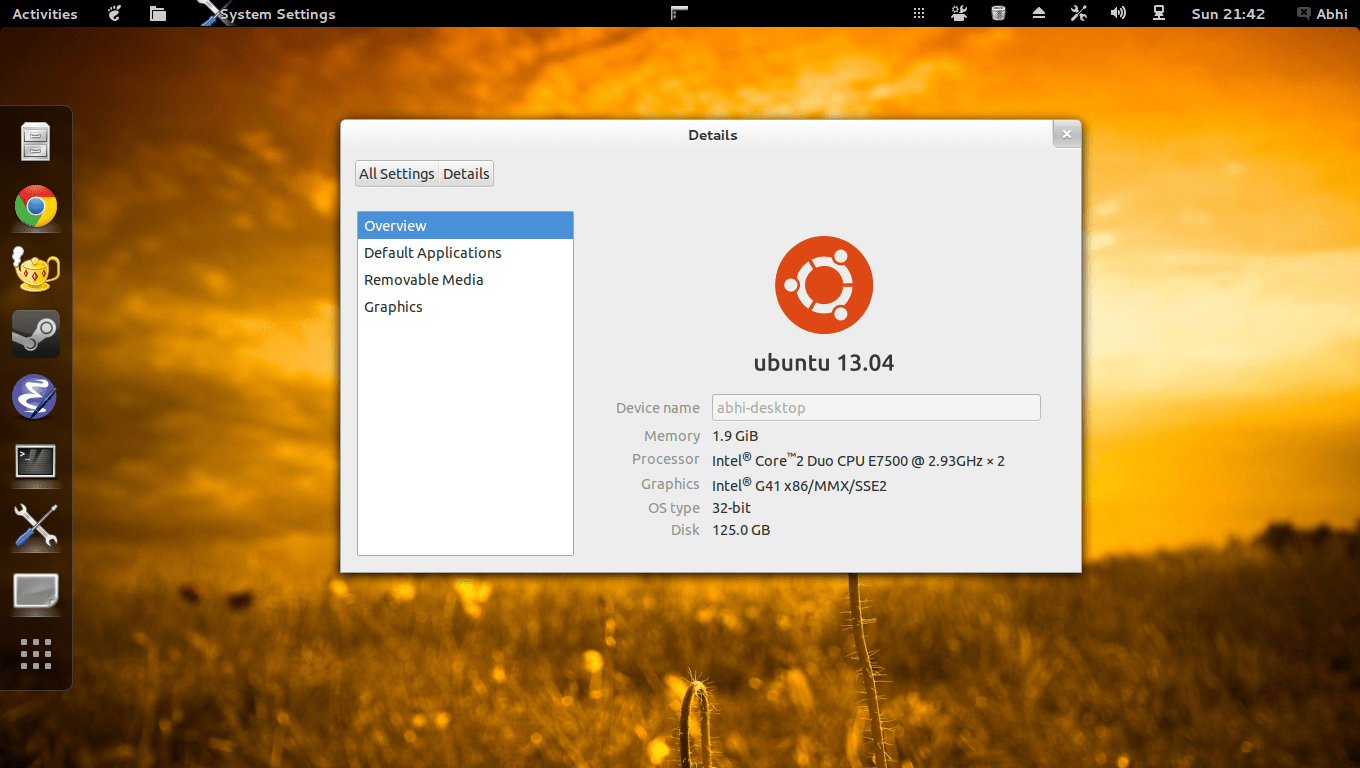Open the Sun 21:42 clock menu
Viewport: 1360px width, 768px height.
[x=1228, y=14]
